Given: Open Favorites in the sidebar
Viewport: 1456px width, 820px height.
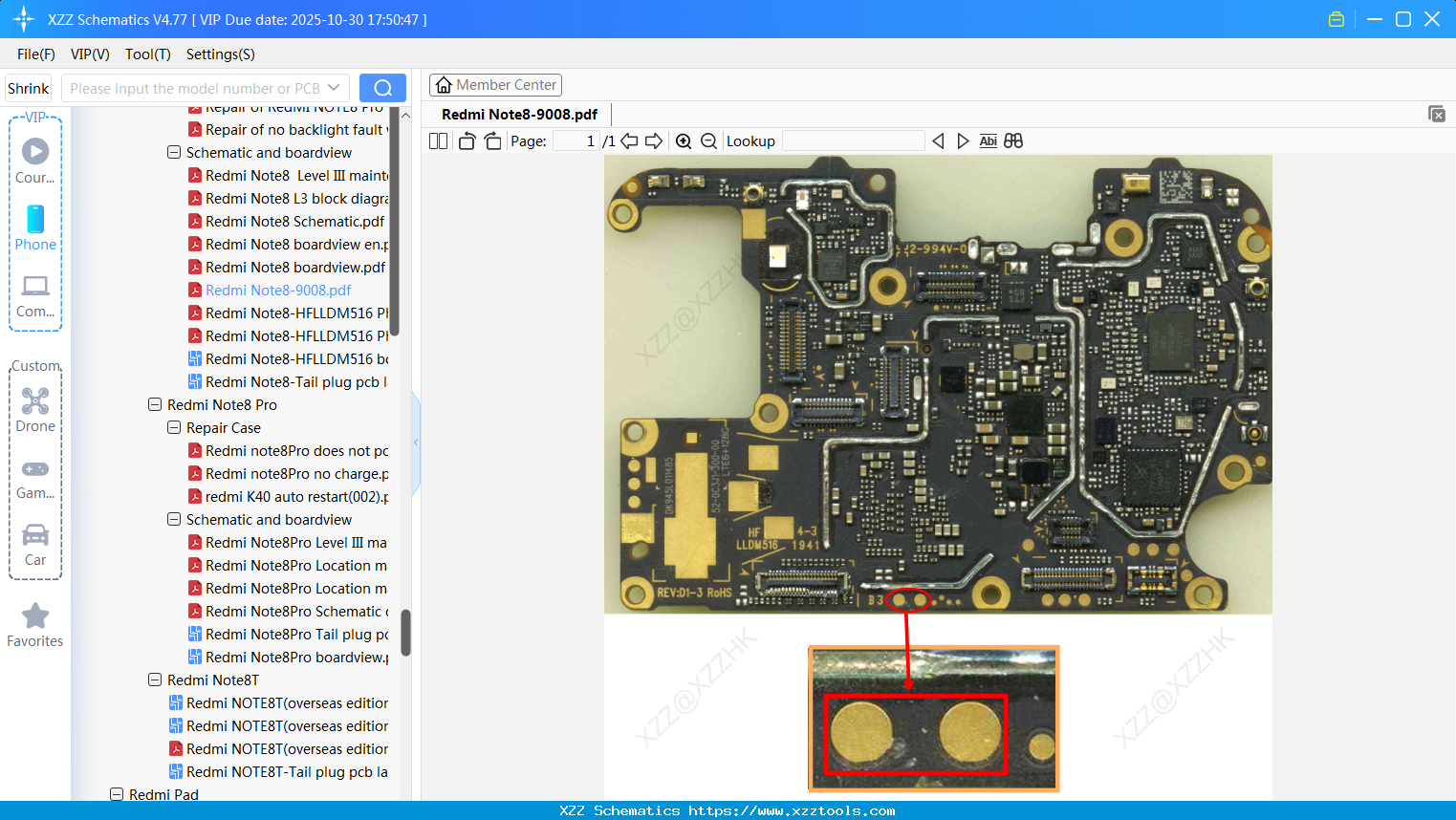Looking at the screenshot, I should point(35,625).
